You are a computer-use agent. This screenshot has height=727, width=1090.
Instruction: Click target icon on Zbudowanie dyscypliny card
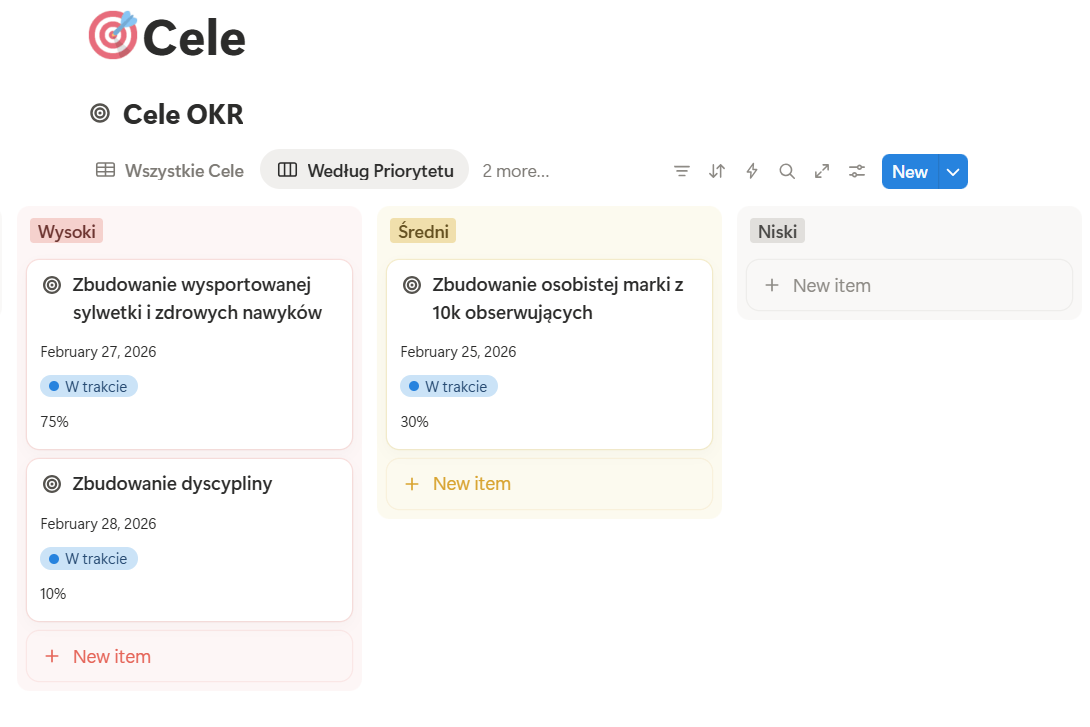pos(52,484)
